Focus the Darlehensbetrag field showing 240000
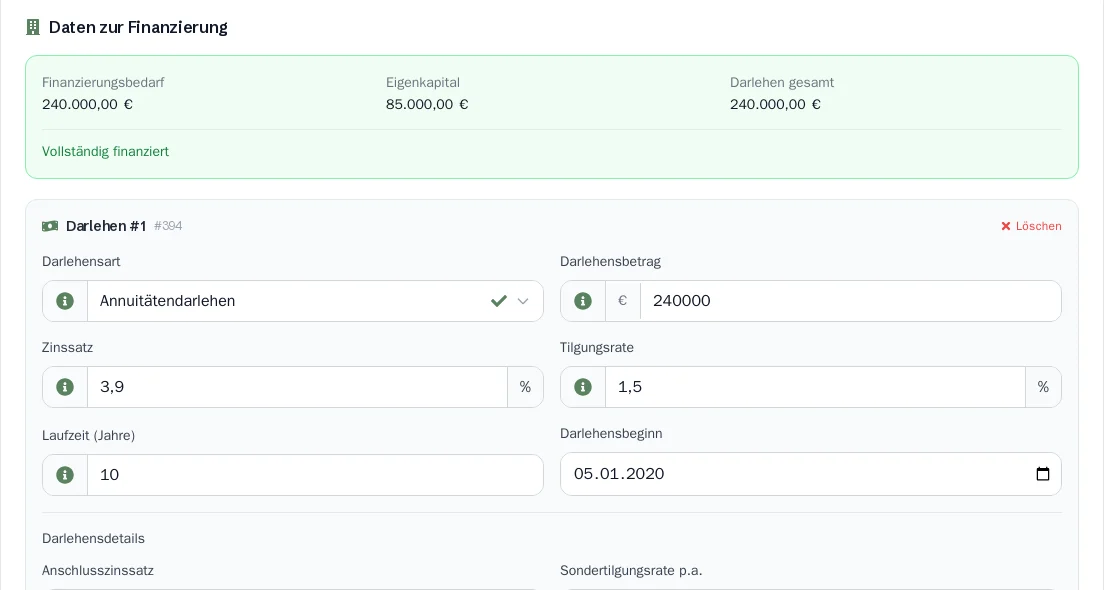This screenshot has height=590, width=1104. [851, 301]
